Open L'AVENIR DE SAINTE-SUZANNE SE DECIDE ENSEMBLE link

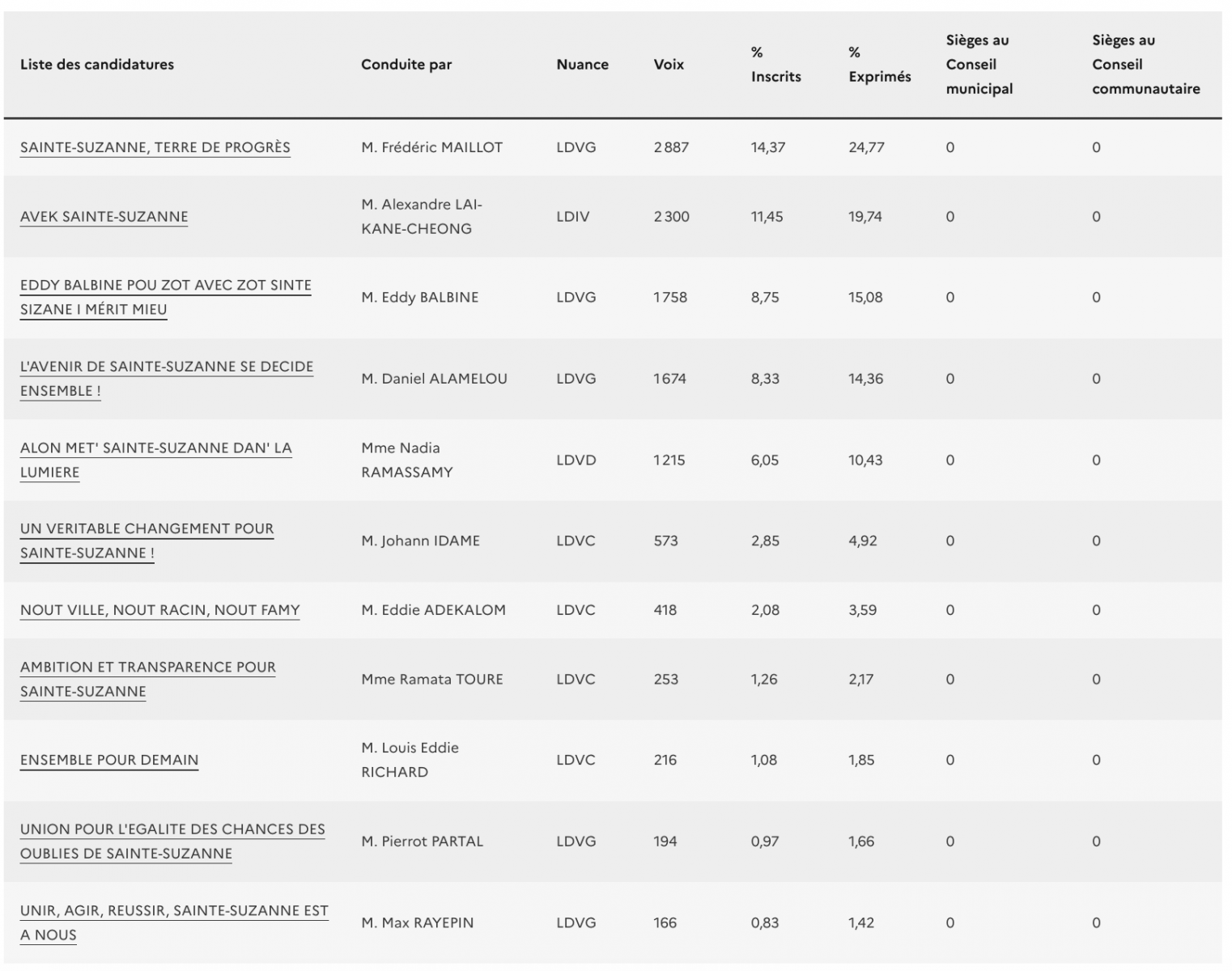click(166, 367)
